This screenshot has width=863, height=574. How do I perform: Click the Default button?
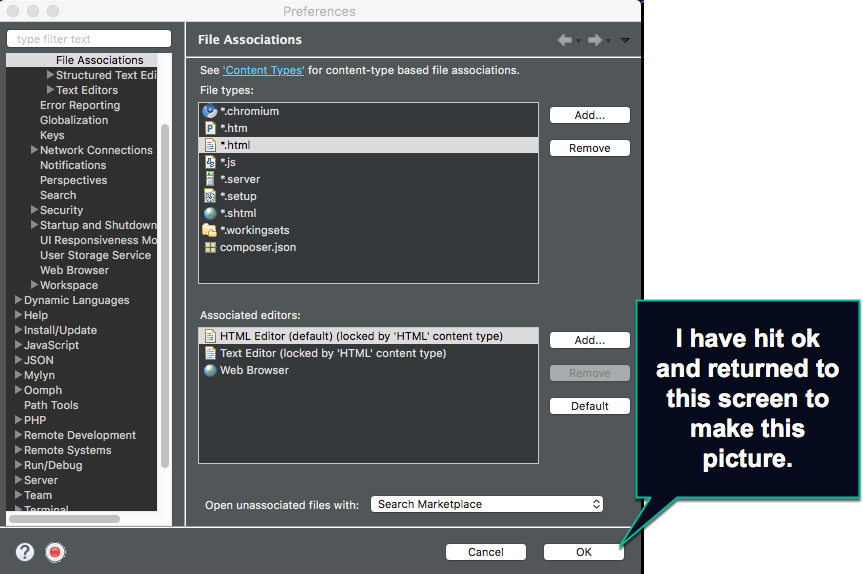[x=589, y=406]
